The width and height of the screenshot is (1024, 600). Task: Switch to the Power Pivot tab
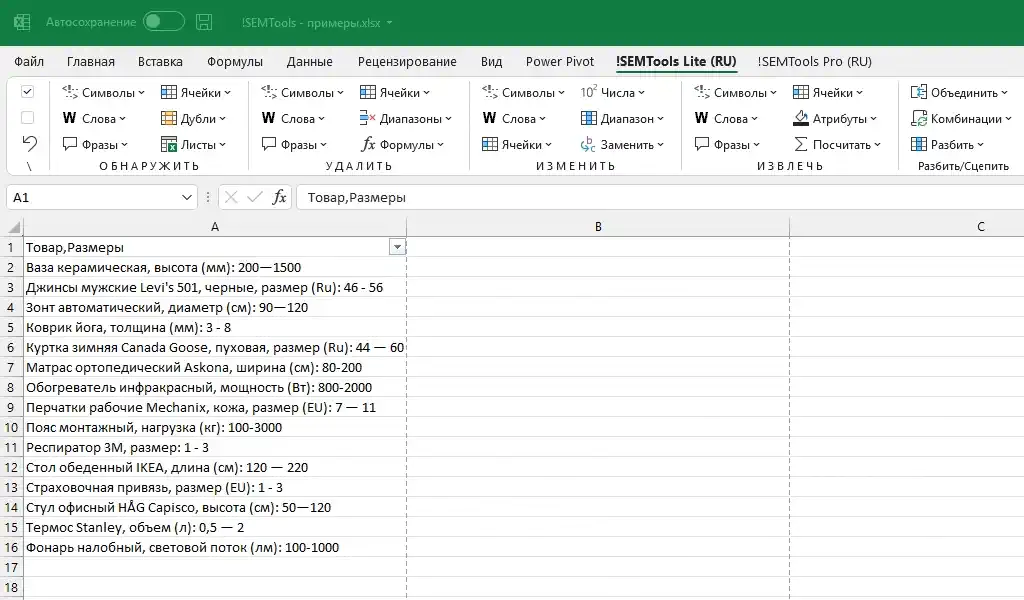(560, 61)
